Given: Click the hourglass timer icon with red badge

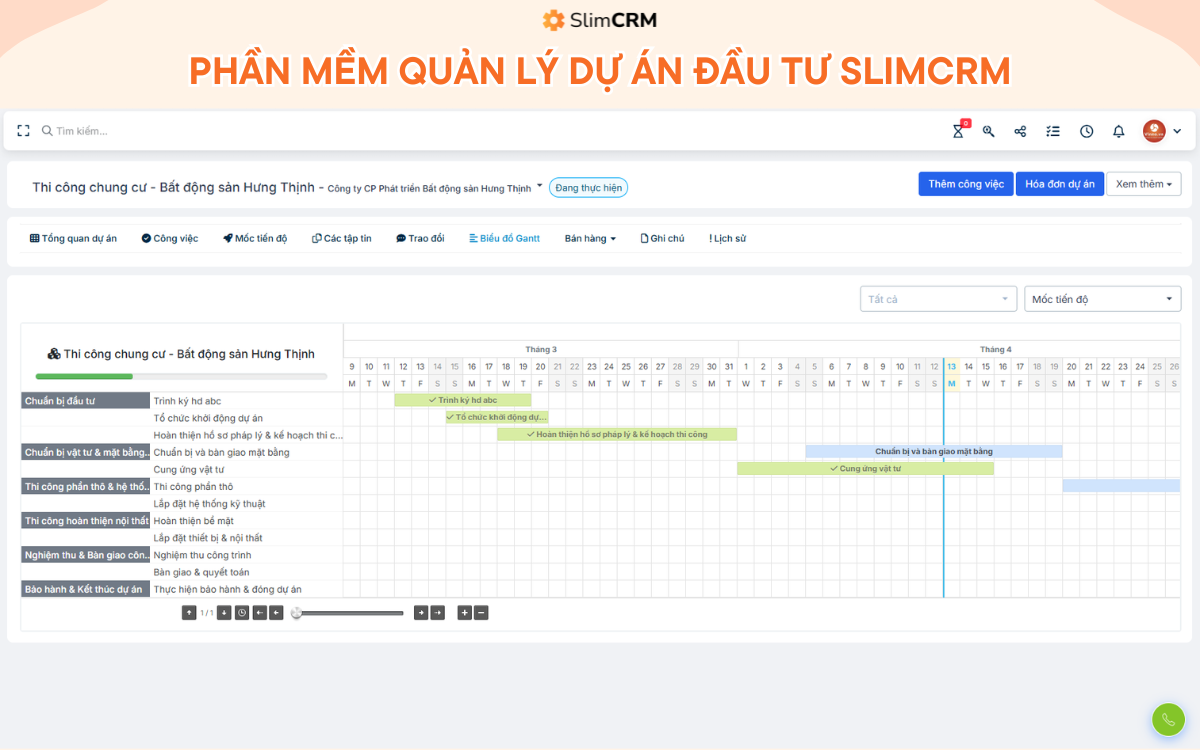Looking at the screenshot, I should pyautogui.click(x=957, y=131).
